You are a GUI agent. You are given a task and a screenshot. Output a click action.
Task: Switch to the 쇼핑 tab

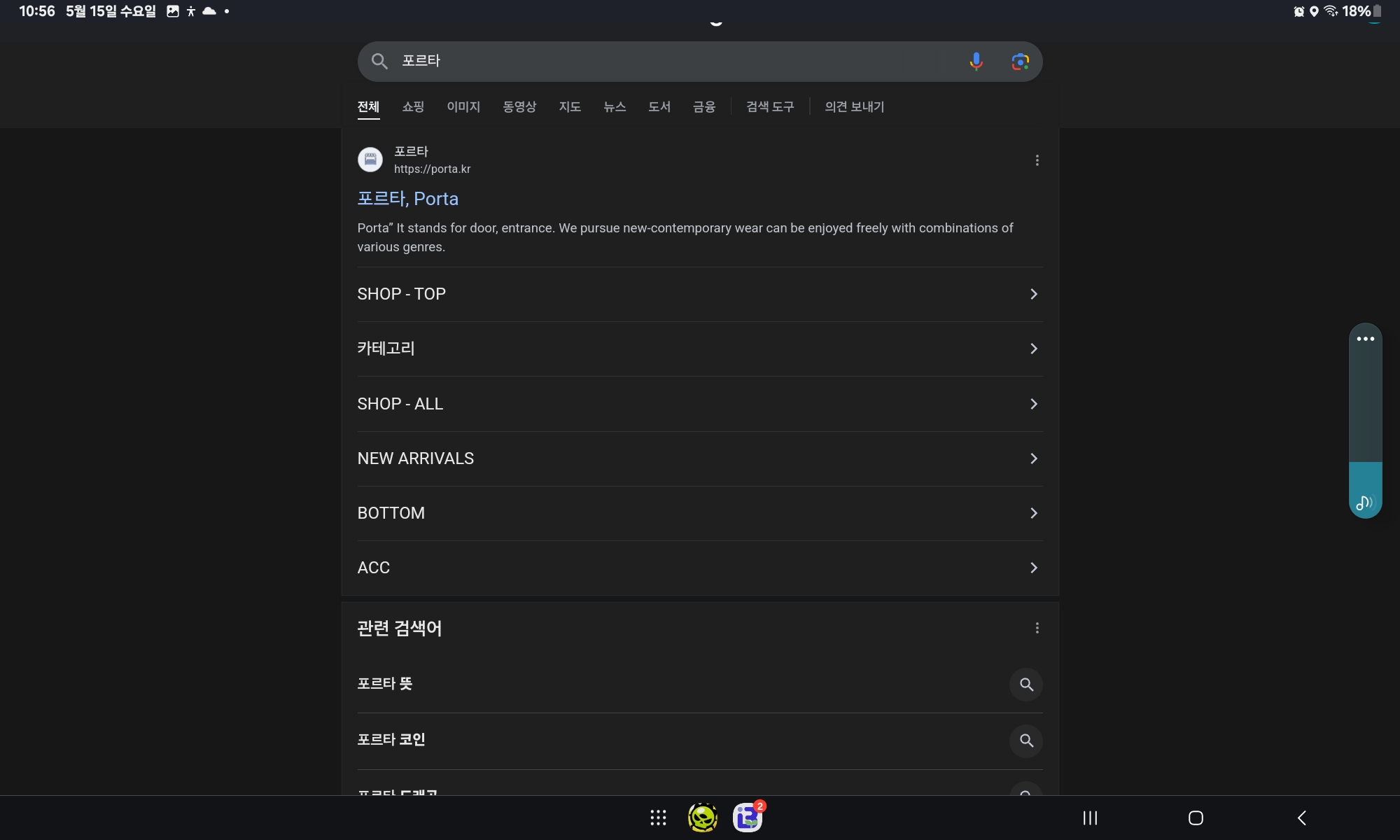(x=413, y=107)
